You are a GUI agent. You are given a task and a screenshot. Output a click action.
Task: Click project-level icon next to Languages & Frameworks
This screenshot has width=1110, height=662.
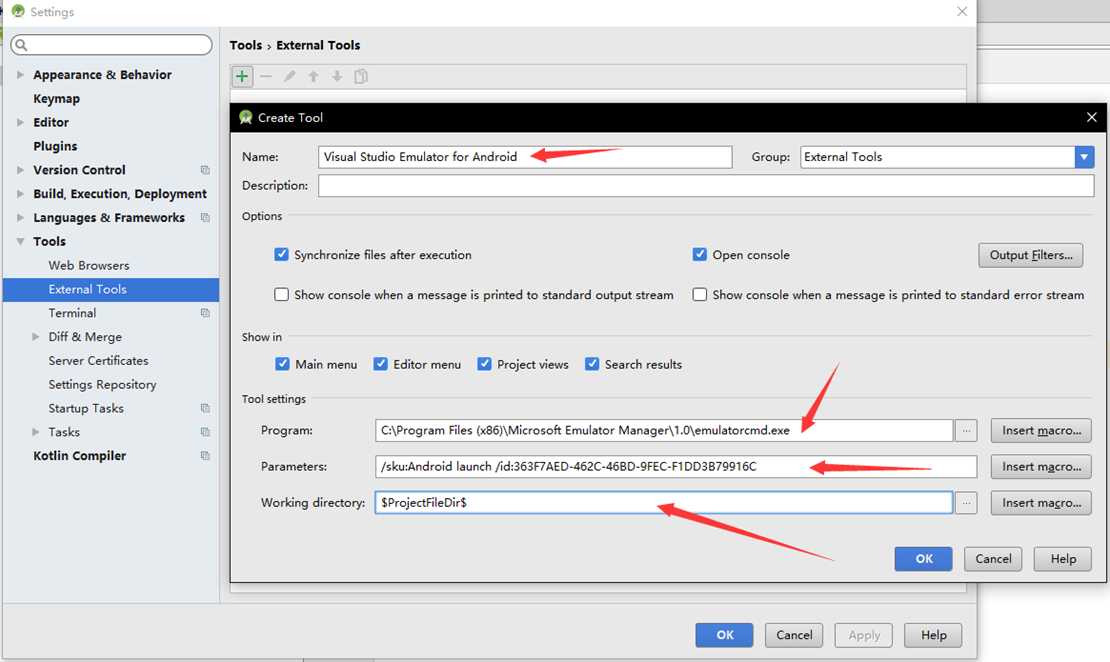205,217
